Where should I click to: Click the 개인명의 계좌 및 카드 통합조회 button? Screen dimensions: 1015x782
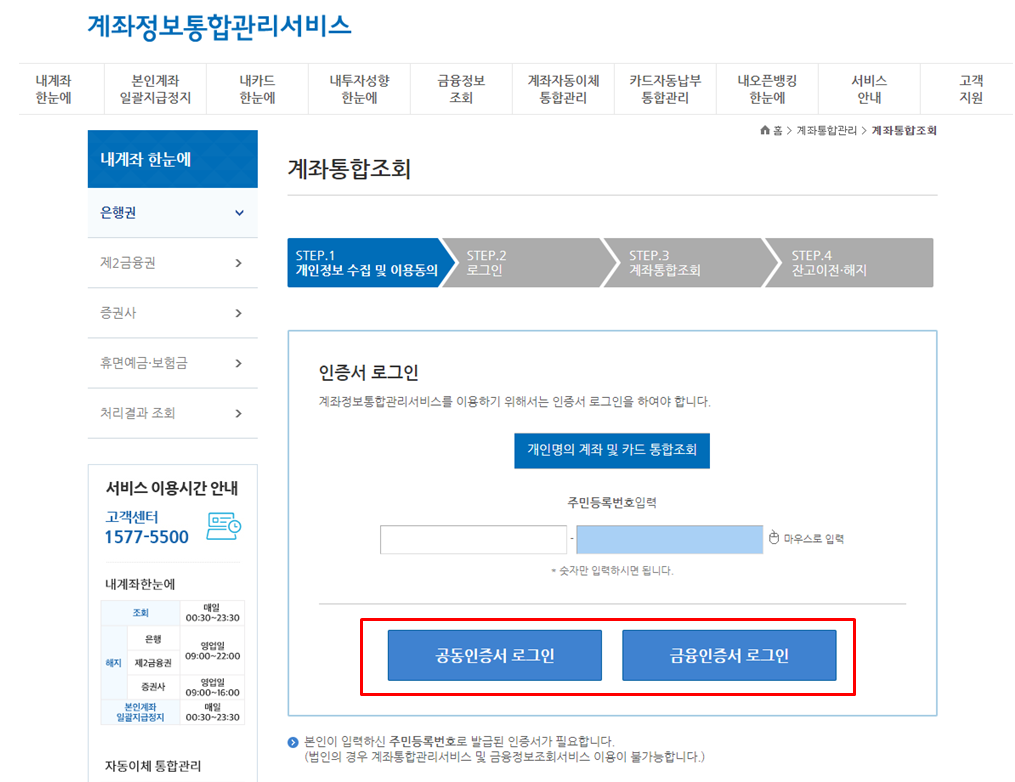(611, 450)
